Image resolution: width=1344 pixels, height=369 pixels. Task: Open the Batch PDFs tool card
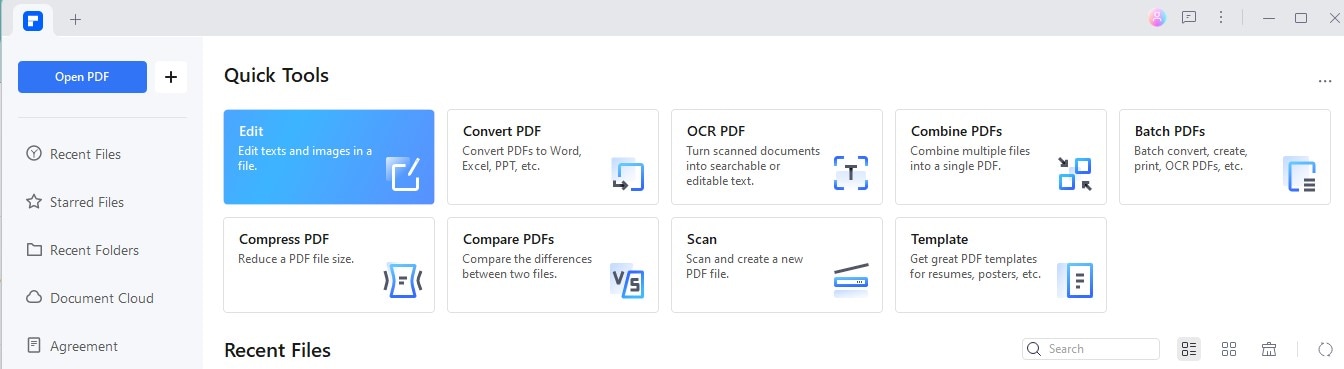point(1225,157)
